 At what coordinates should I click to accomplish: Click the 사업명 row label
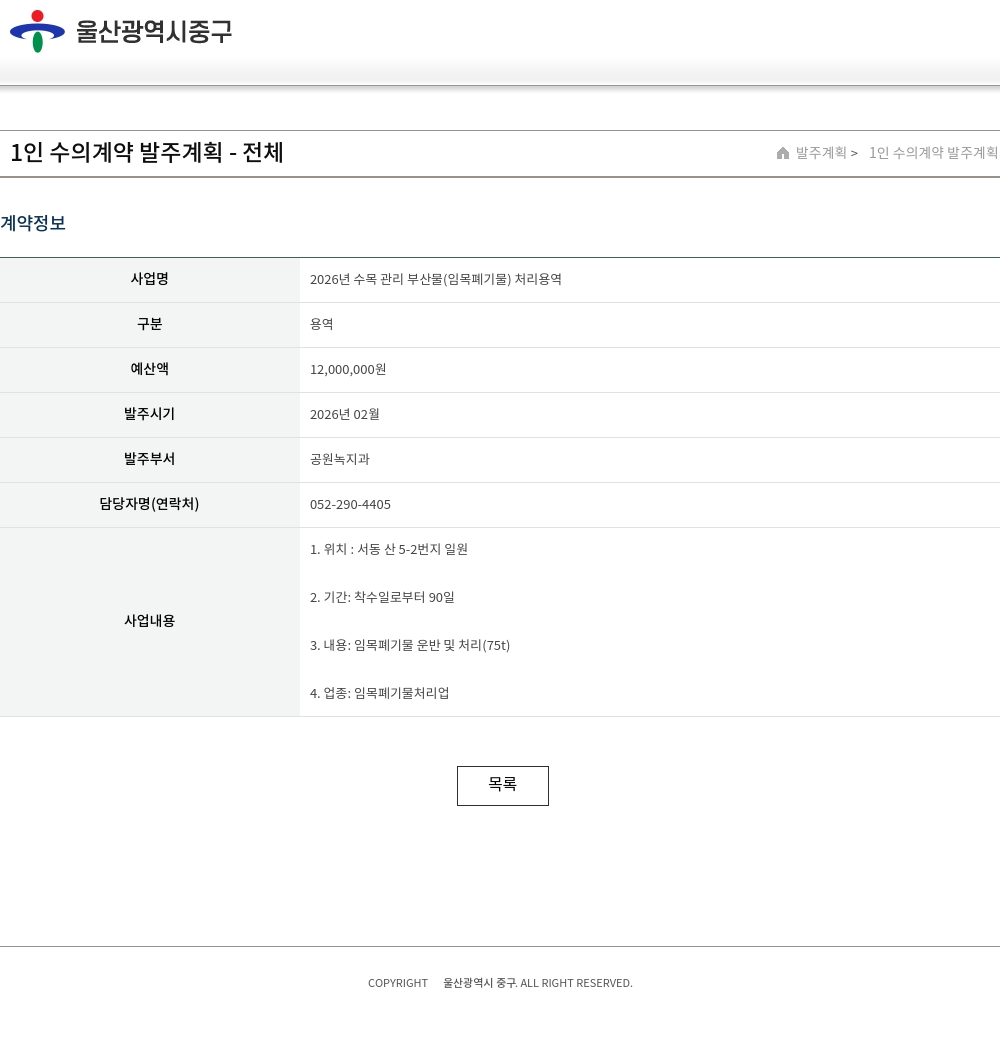coord(150,279)
